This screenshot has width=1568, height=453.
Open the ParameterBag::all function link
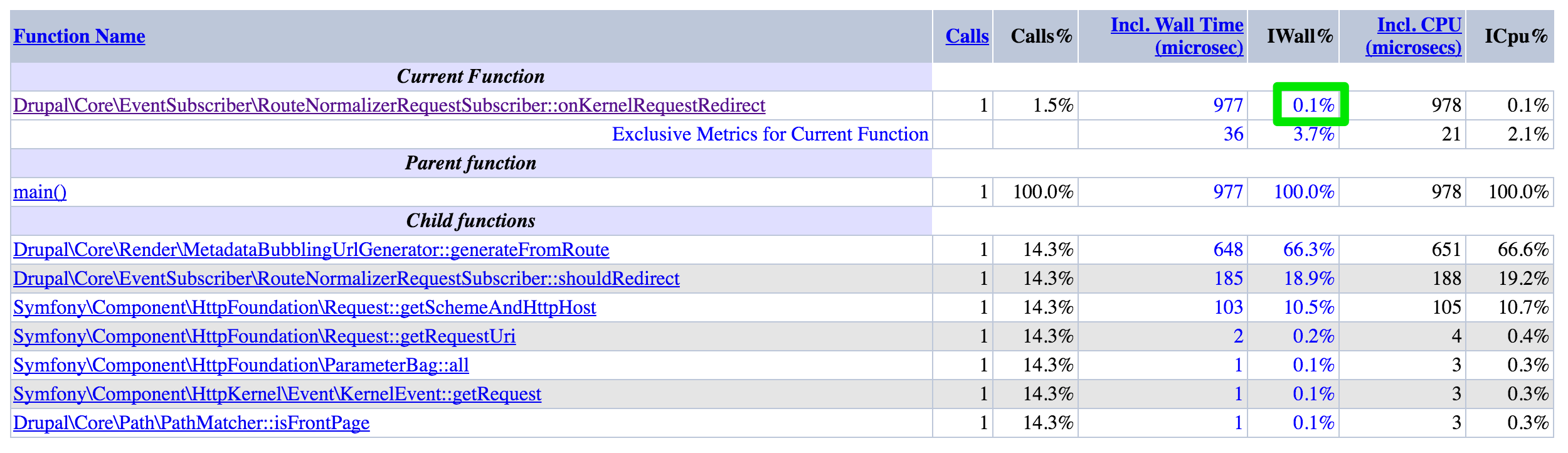click(241, 365)
